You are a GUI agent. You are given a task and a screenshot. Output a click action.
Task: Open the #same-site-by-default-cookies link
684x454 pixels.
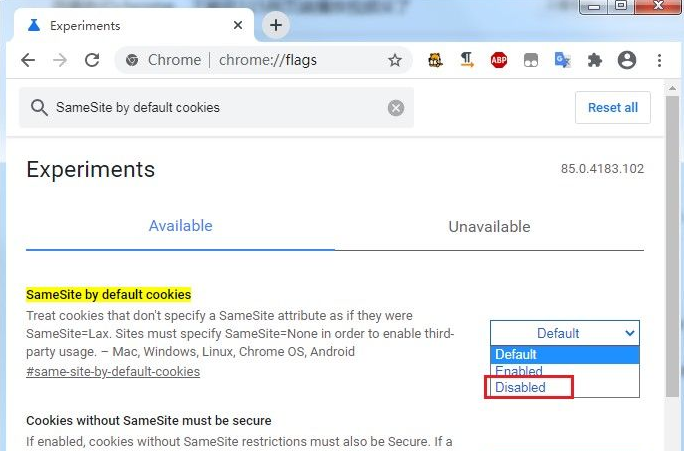113,372
